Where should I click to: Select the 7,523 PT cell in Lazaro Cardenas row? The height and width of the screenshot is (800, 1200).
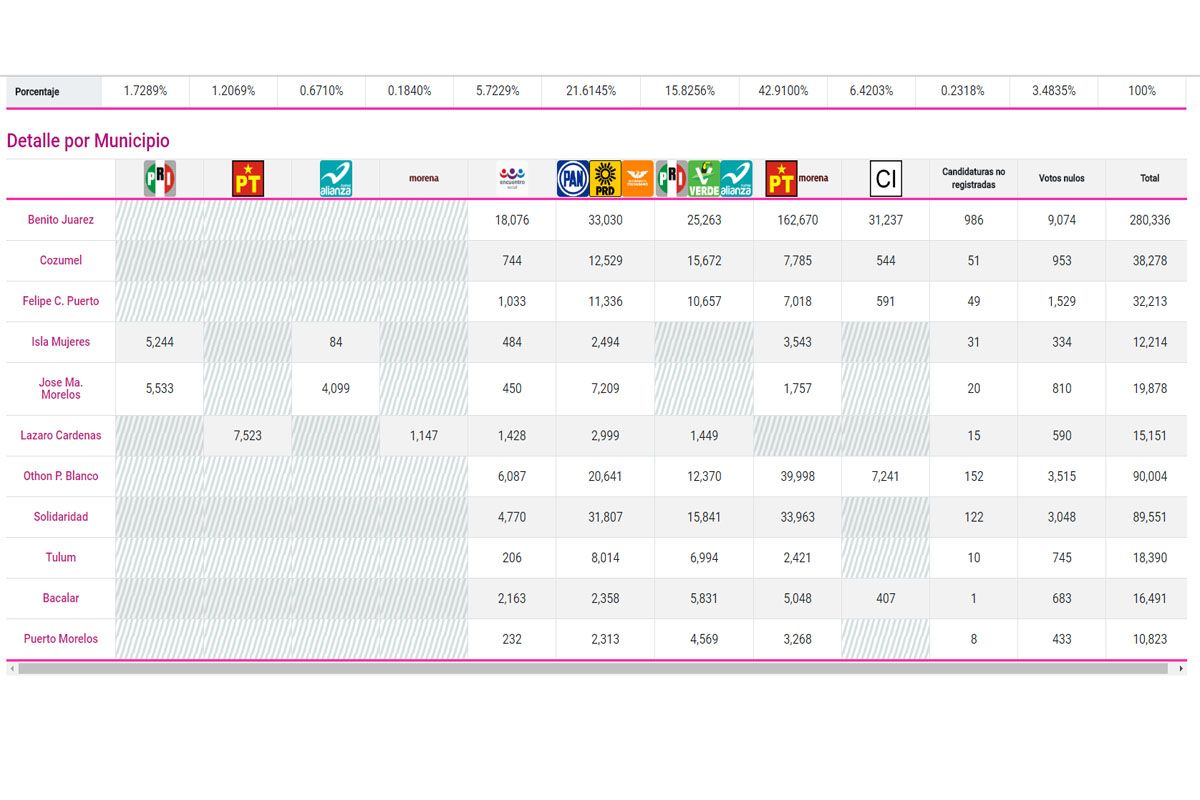click(x=247, y=436)
